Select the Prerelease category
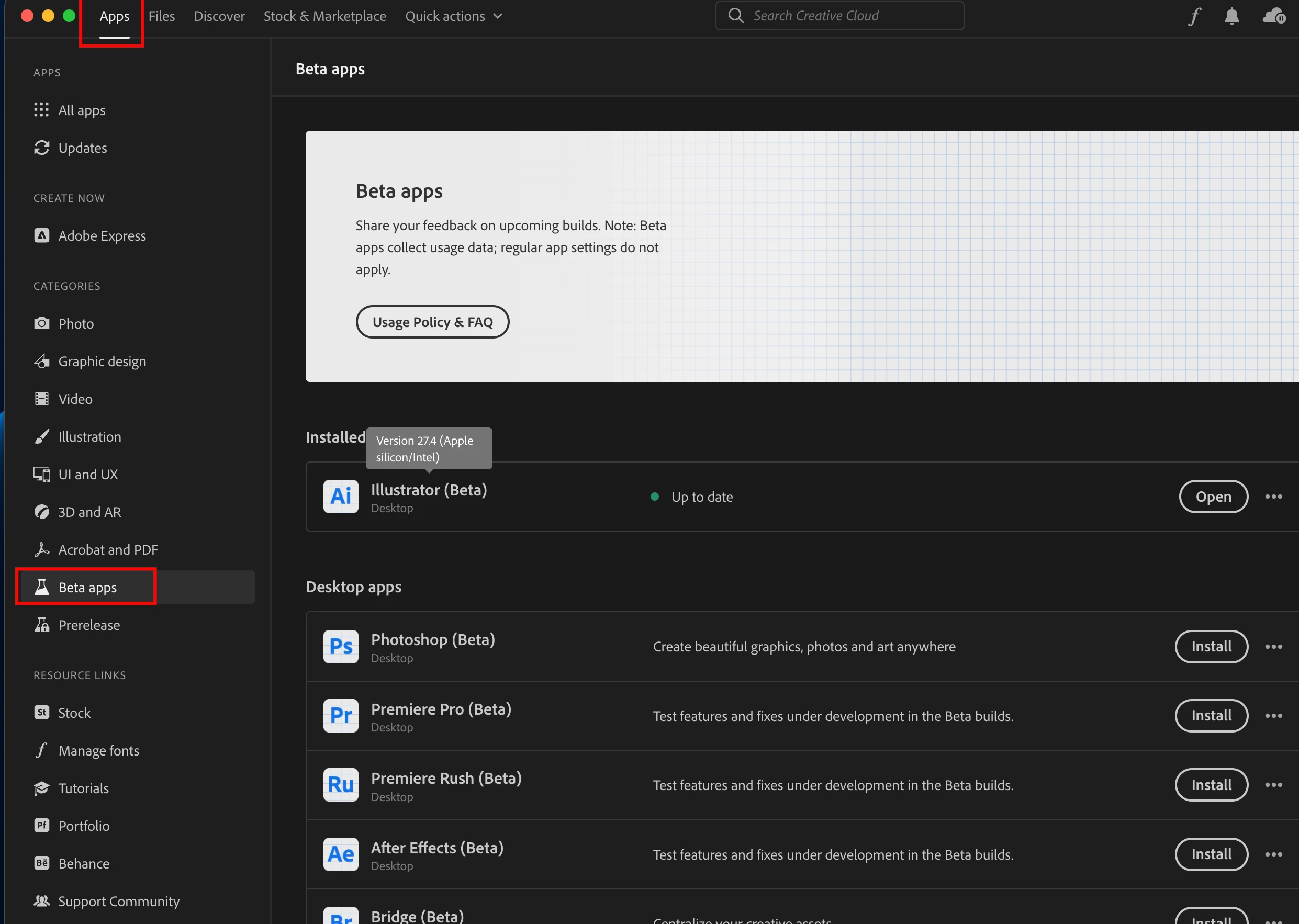Viewport: 1299px width, 924px height. (89, 625)
